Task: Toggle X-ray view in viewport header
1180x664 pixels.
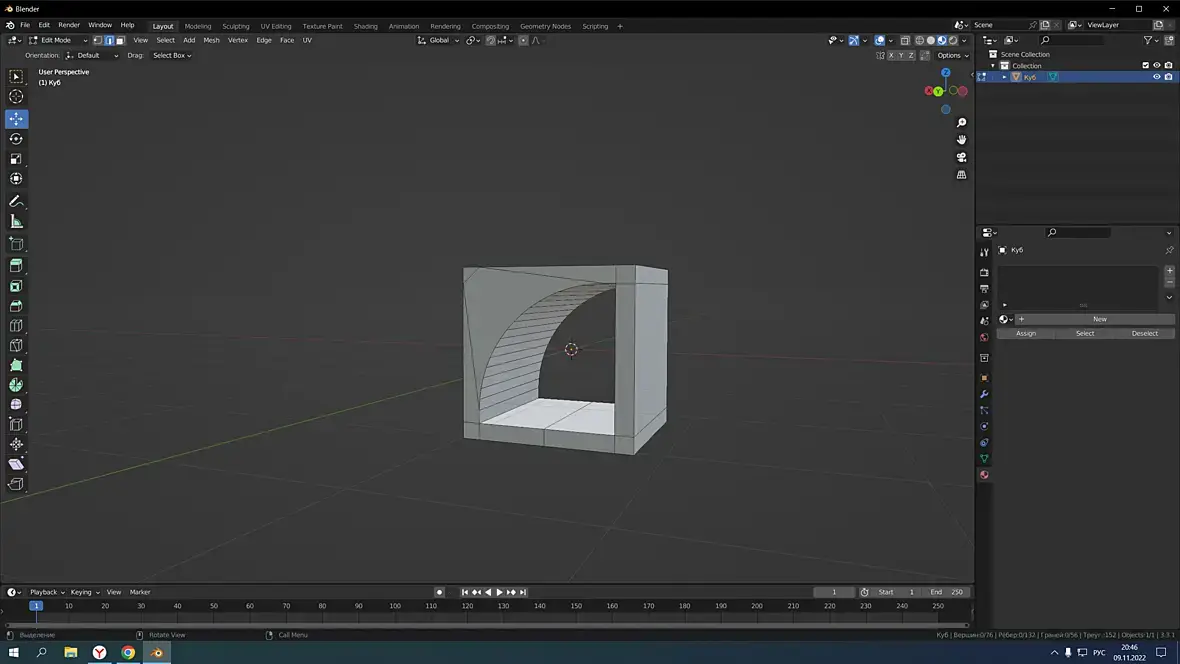Action: 904,41
